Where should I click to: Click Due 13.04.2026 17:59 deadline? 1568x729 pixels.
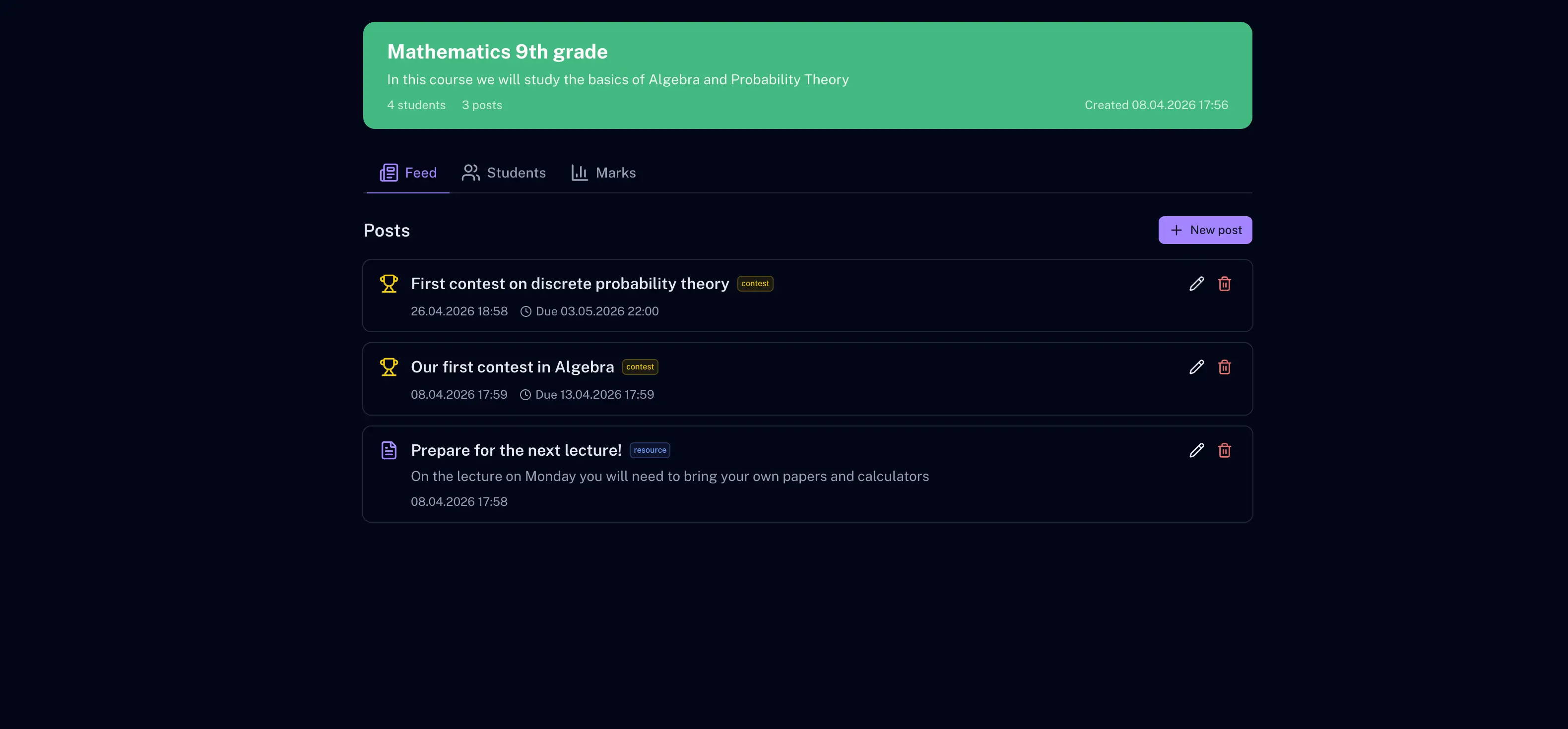(594, 395)
